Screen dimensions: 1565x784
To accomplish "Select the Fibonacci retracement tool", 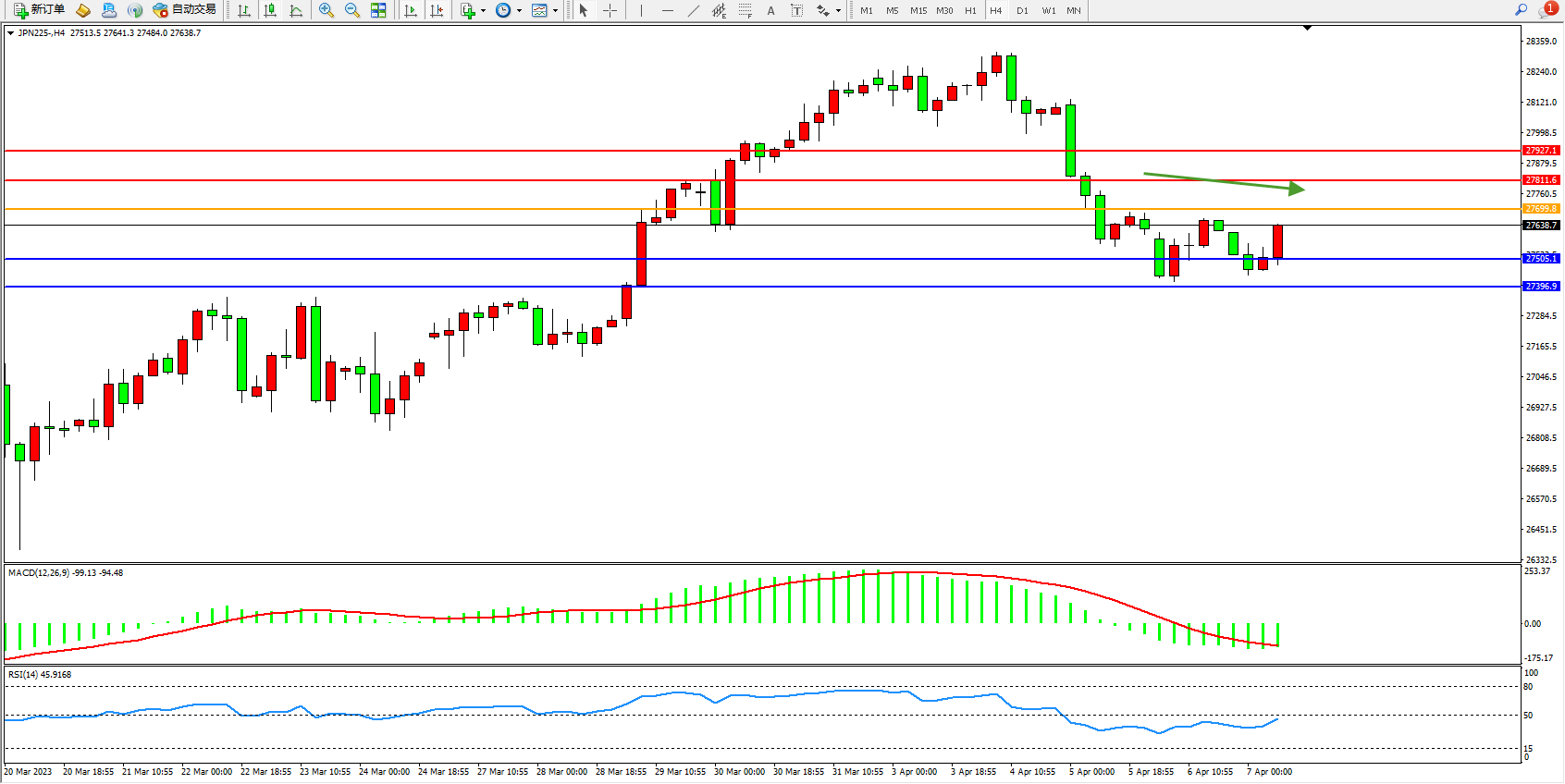I will click(745, 10).
